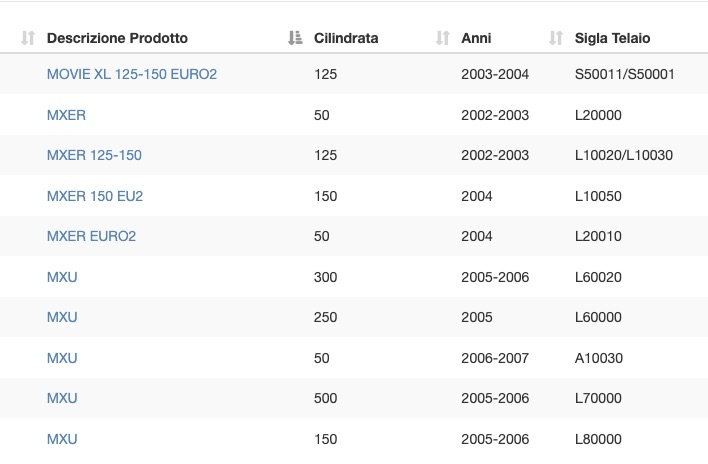Open MXU 300 product link

[x=62, y=277]
